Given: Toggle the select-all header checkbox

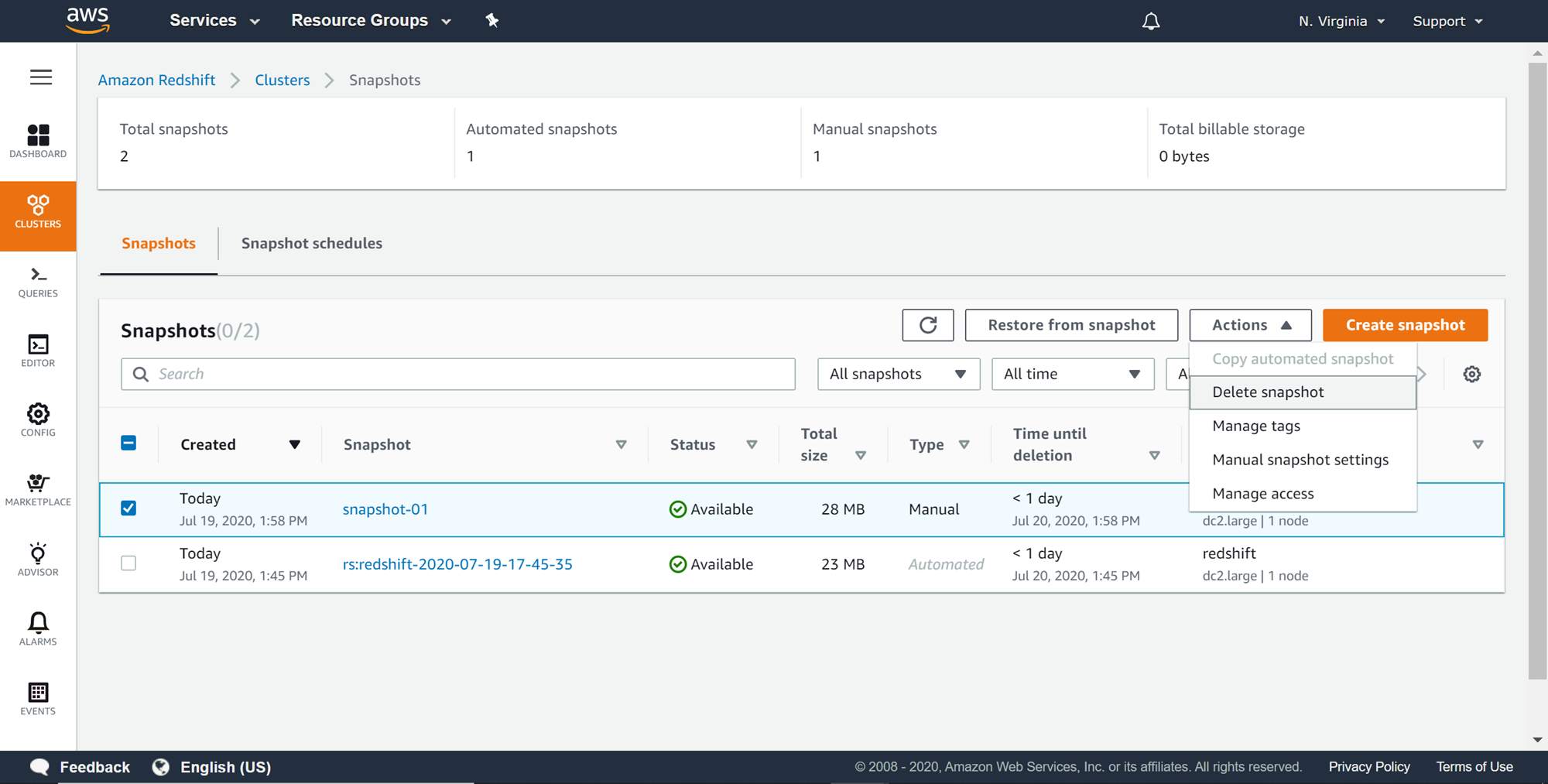Looking at the screenshot, I should 128,443.
